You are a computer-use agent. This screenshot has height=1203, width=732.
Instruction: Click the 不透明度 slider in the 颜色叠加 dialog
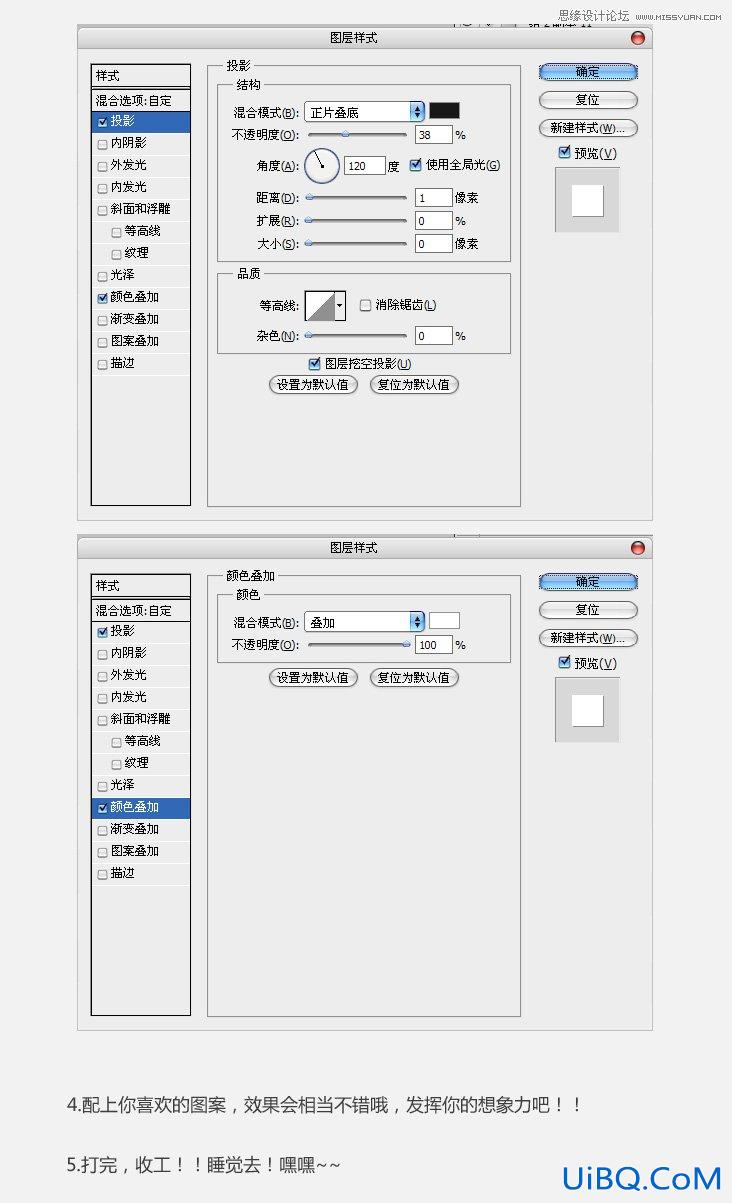point(357,645)
